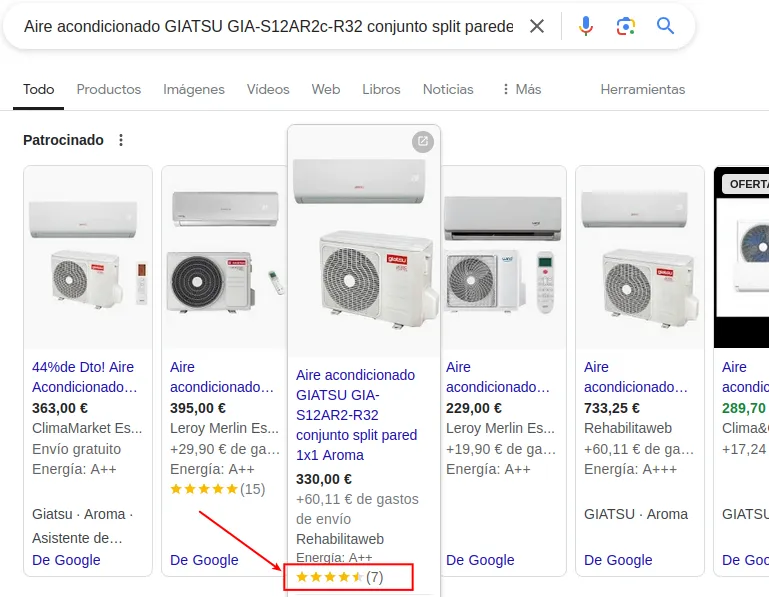Screen dimensions: 769x597
Task: Click the Patrocinado heading
Action: (x=63, y=140)
